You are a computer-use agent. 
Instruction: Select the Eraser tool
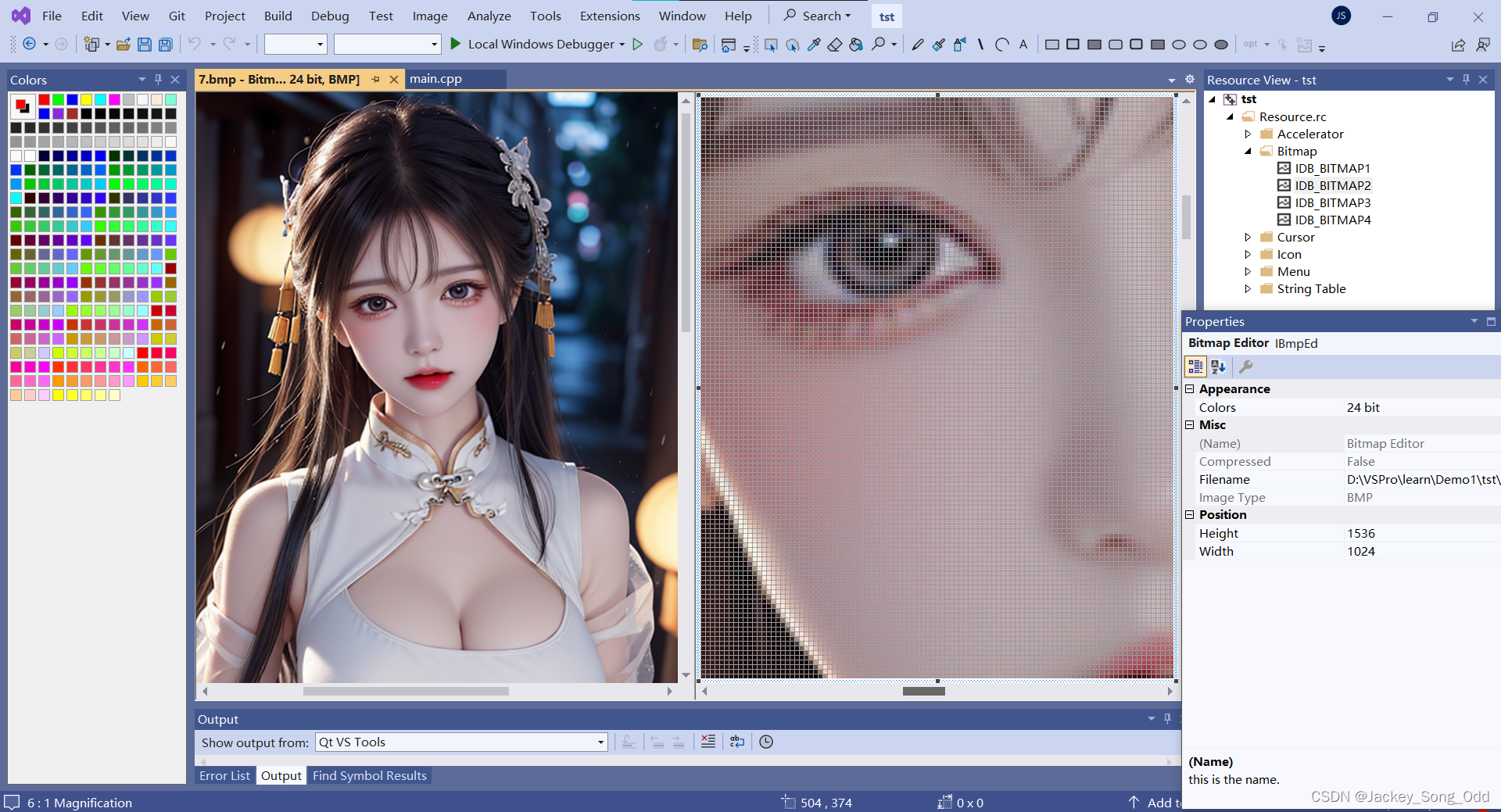click(x=835, y=45)
